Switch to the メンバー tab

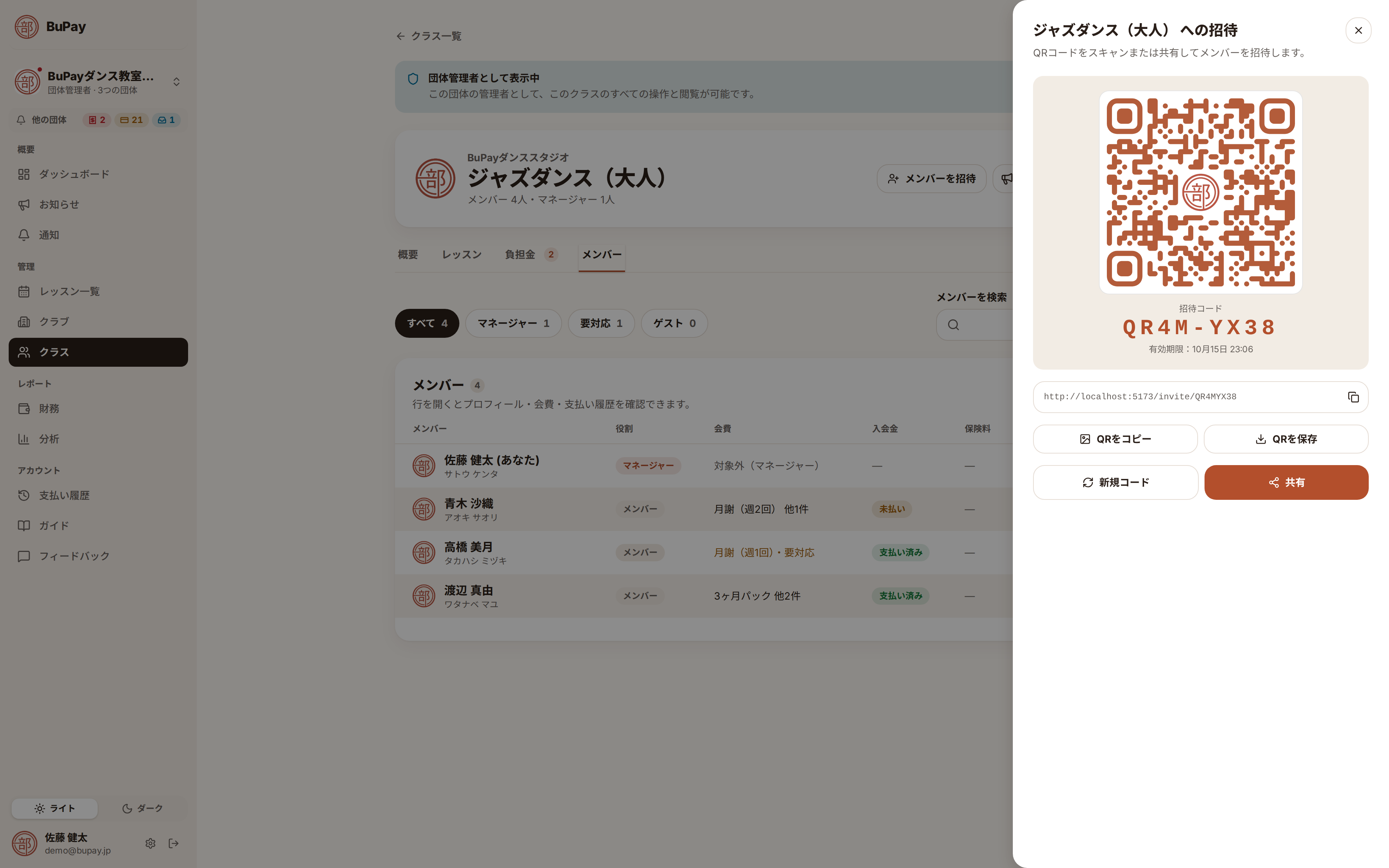(x=602, y=254)
